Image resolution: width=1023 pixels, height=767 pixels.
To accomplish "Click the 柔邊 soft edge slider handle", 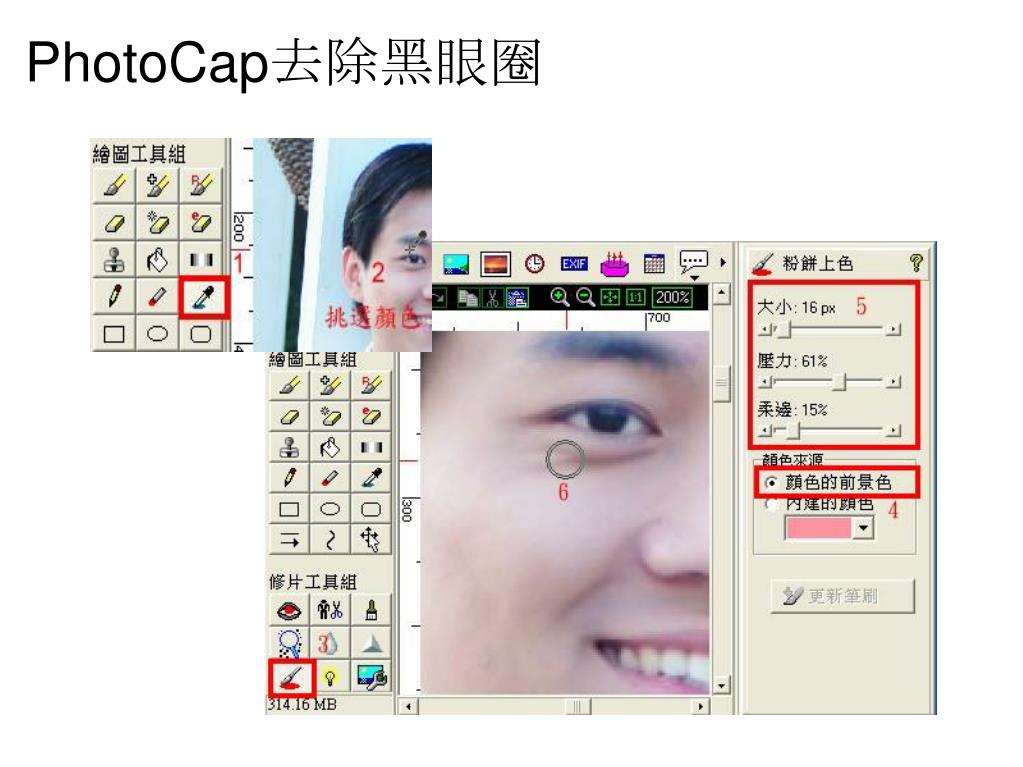I will coord(793,430).
